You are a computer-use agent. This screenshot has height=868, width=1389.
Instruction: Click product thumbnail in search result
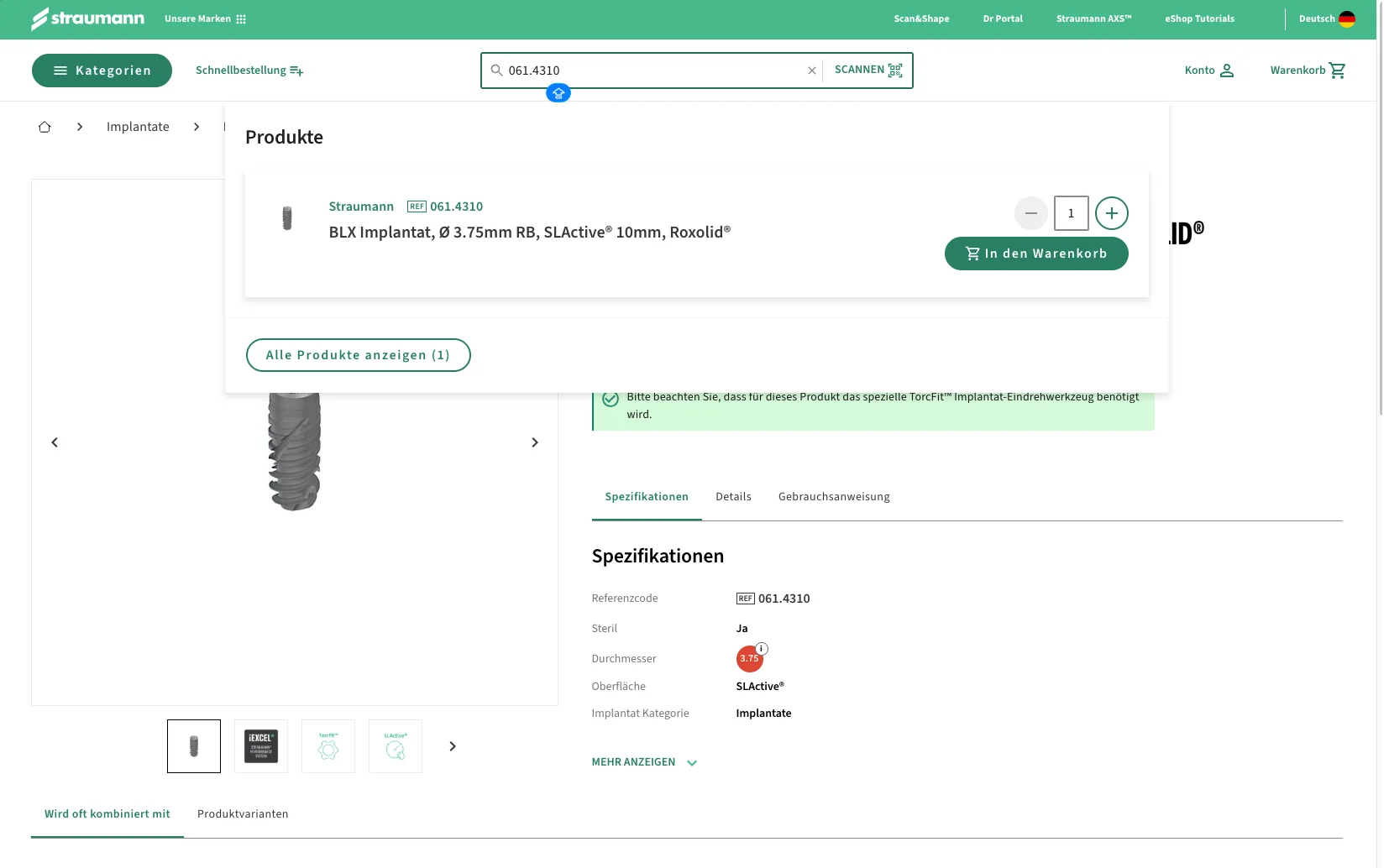pos(287,218)
